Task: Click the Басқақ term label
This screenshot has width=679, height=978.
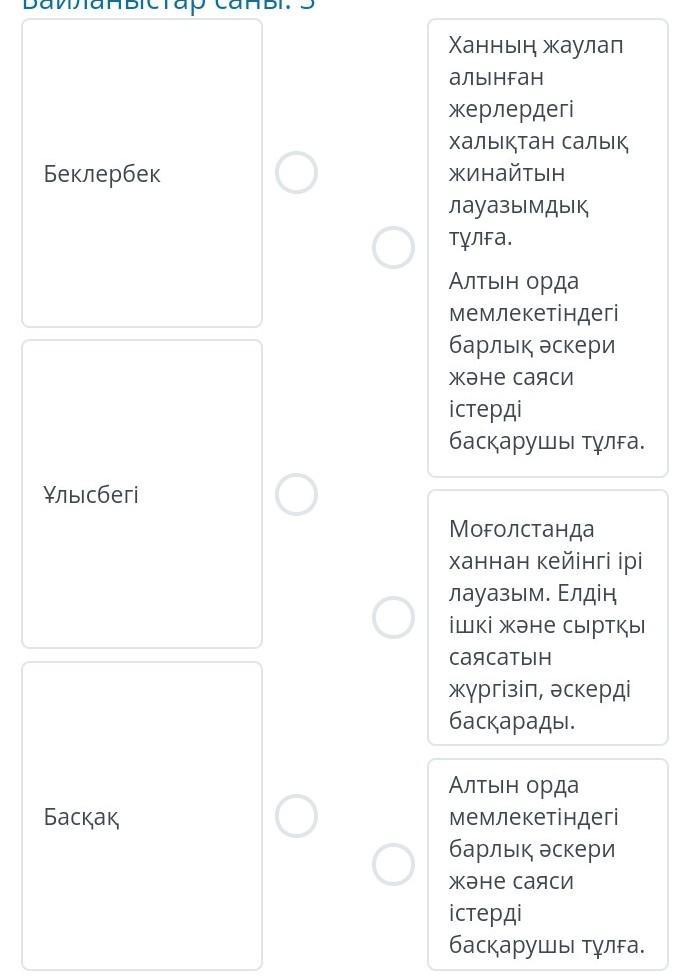Action: 81,817
